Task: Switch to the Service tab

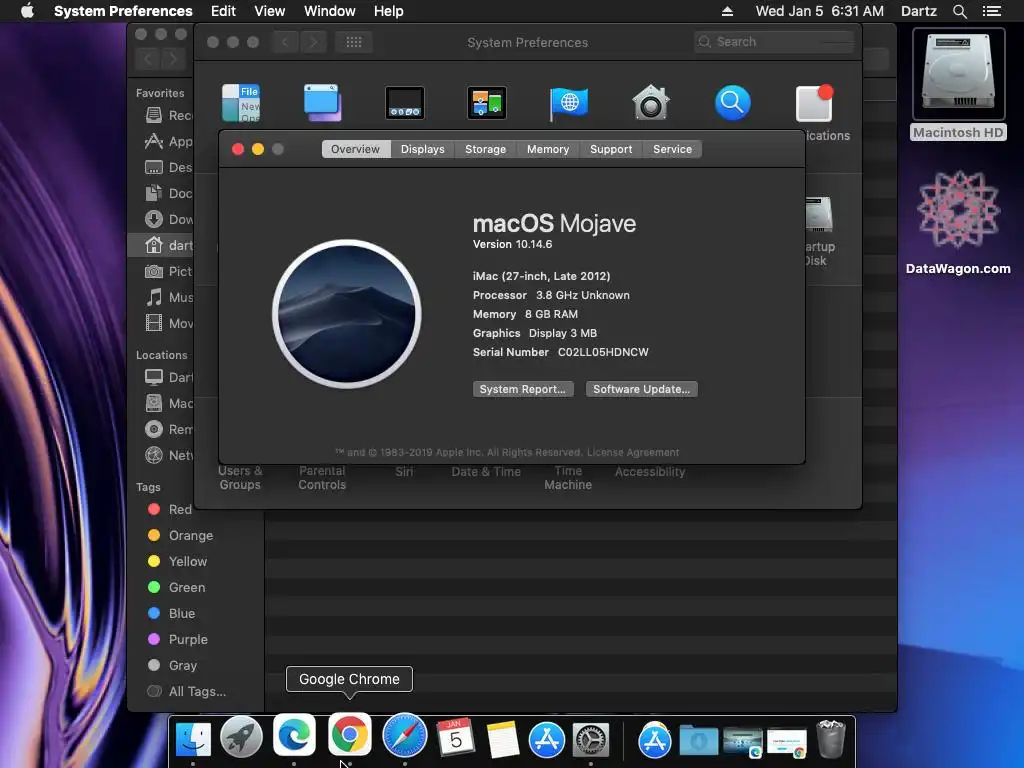Action: pyautogui.click(x=672, y=149)
